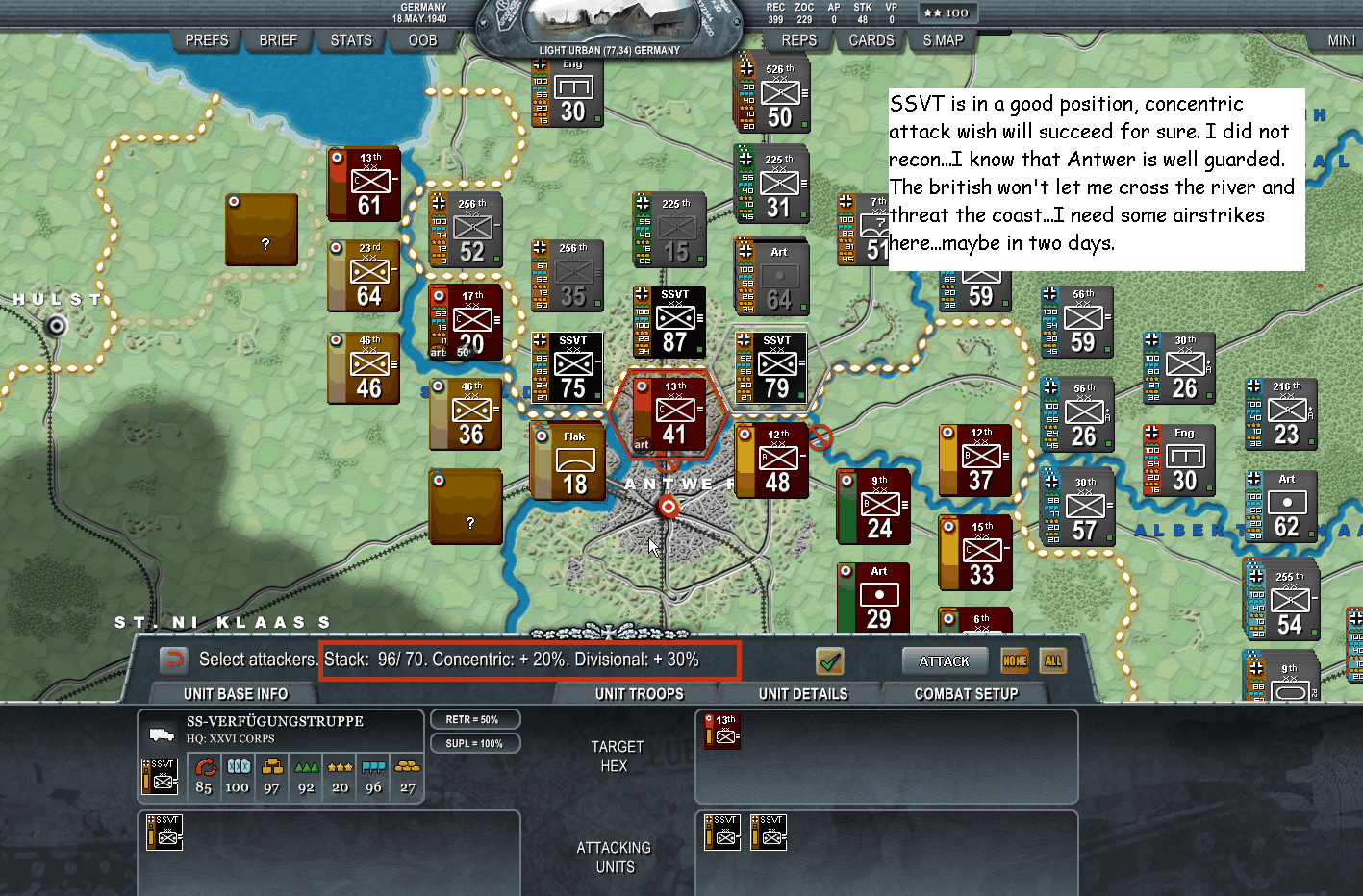Select the 56th 26 unit counter
The height and width of the screenshot is (896, 1363).
[1077, 414]
